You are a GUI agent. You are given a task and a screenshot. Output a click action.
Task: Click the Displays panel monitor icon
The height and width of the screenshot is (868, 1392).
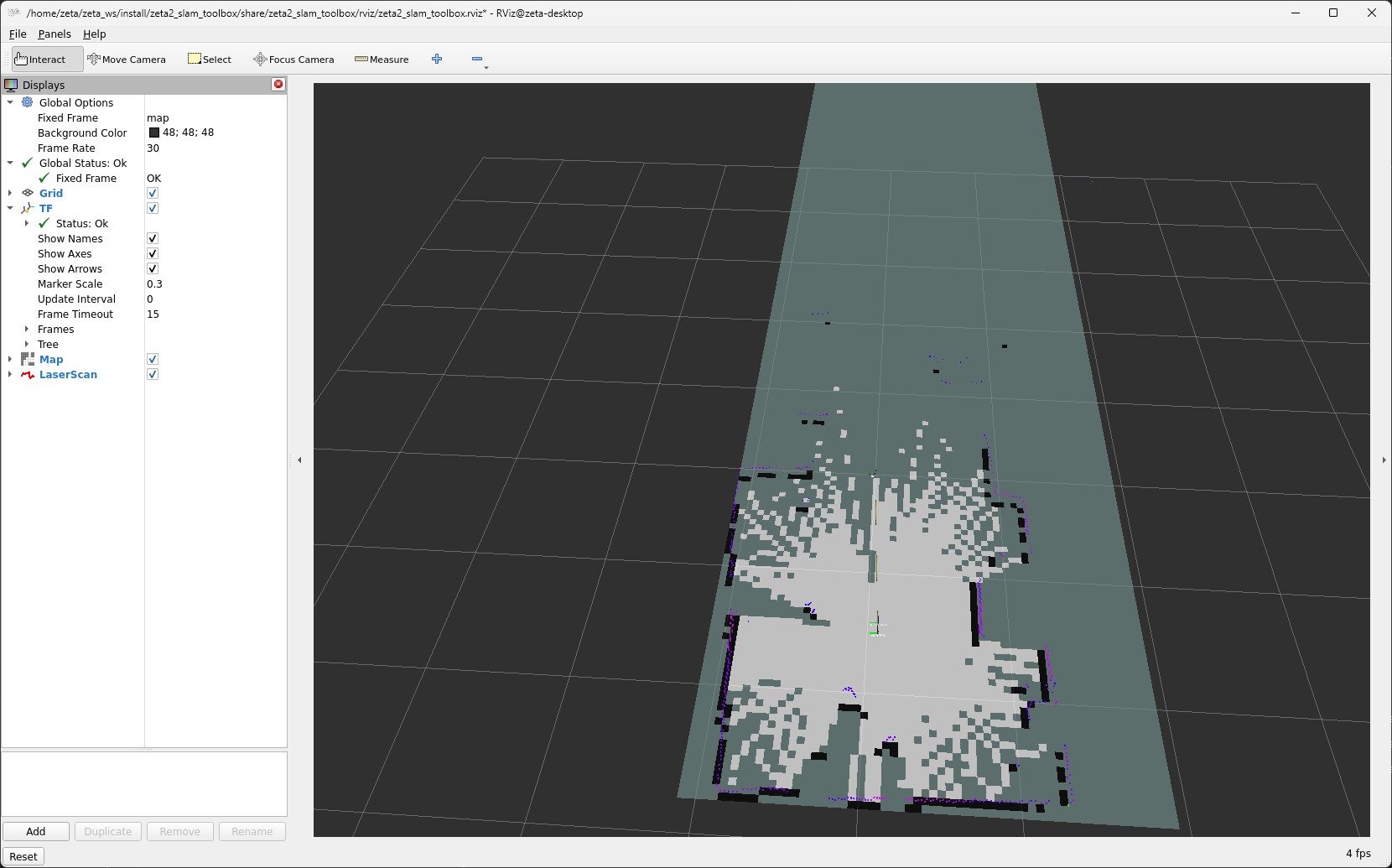(11, 85)
